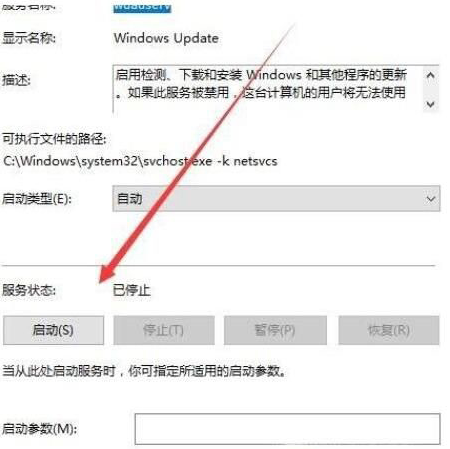
Task: Click the svchost.exe executable path text
Action: coord(140,161)
